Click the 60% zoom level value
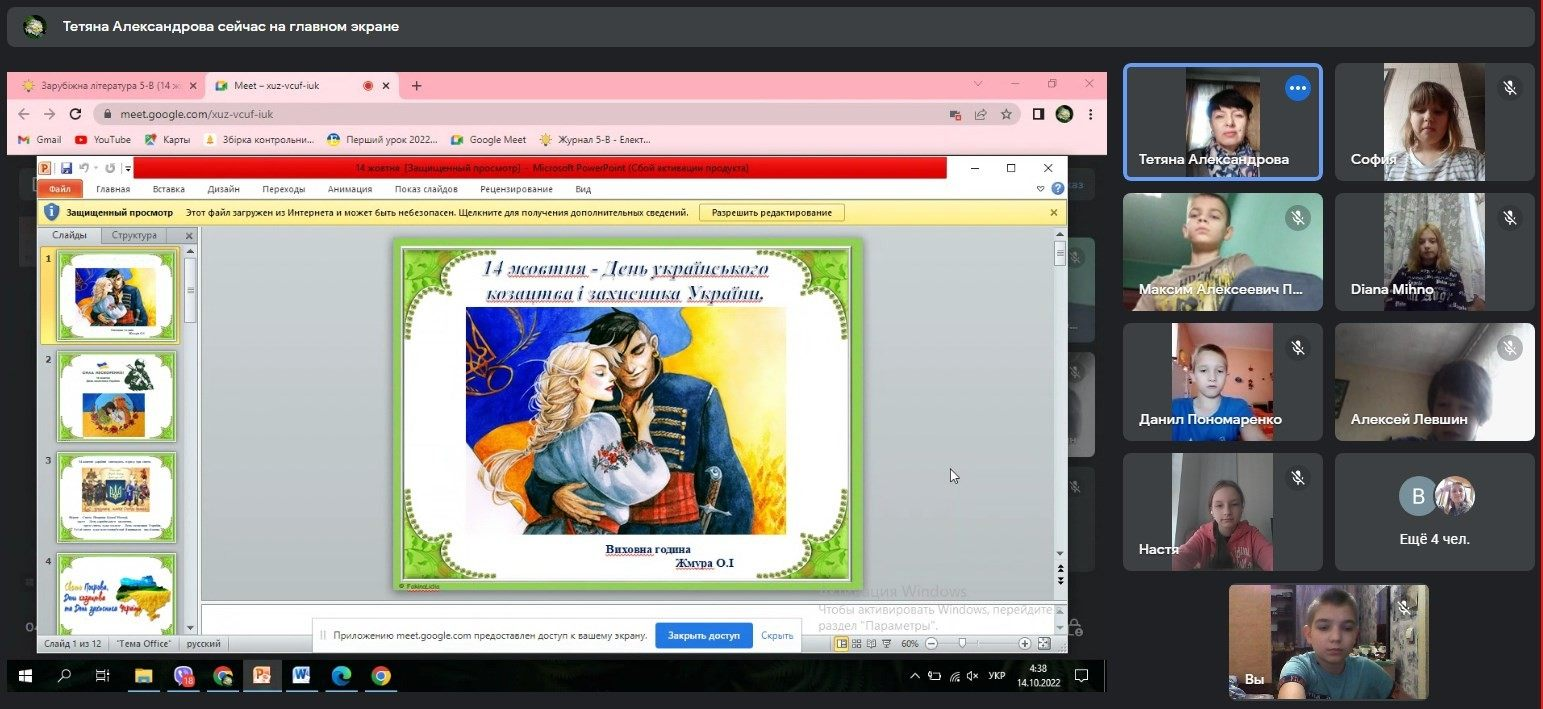Viewport: 1543px width, 709px height. coord(910,644)
